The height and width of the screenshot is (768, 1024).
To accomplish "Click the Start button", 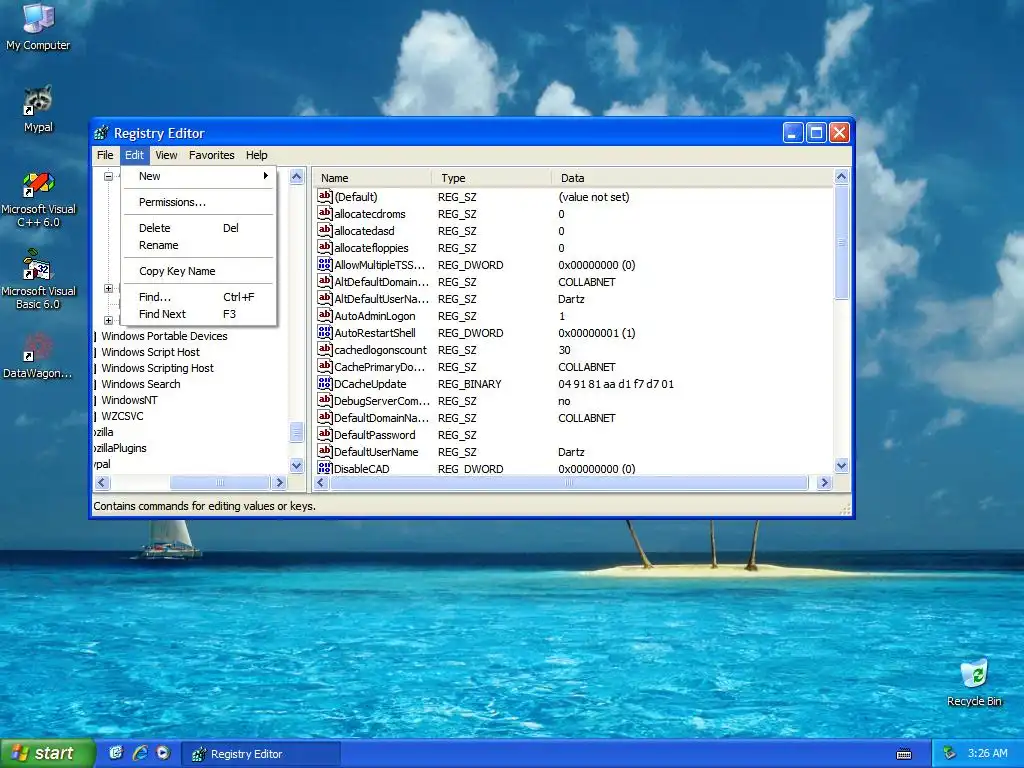I will 47,753.
